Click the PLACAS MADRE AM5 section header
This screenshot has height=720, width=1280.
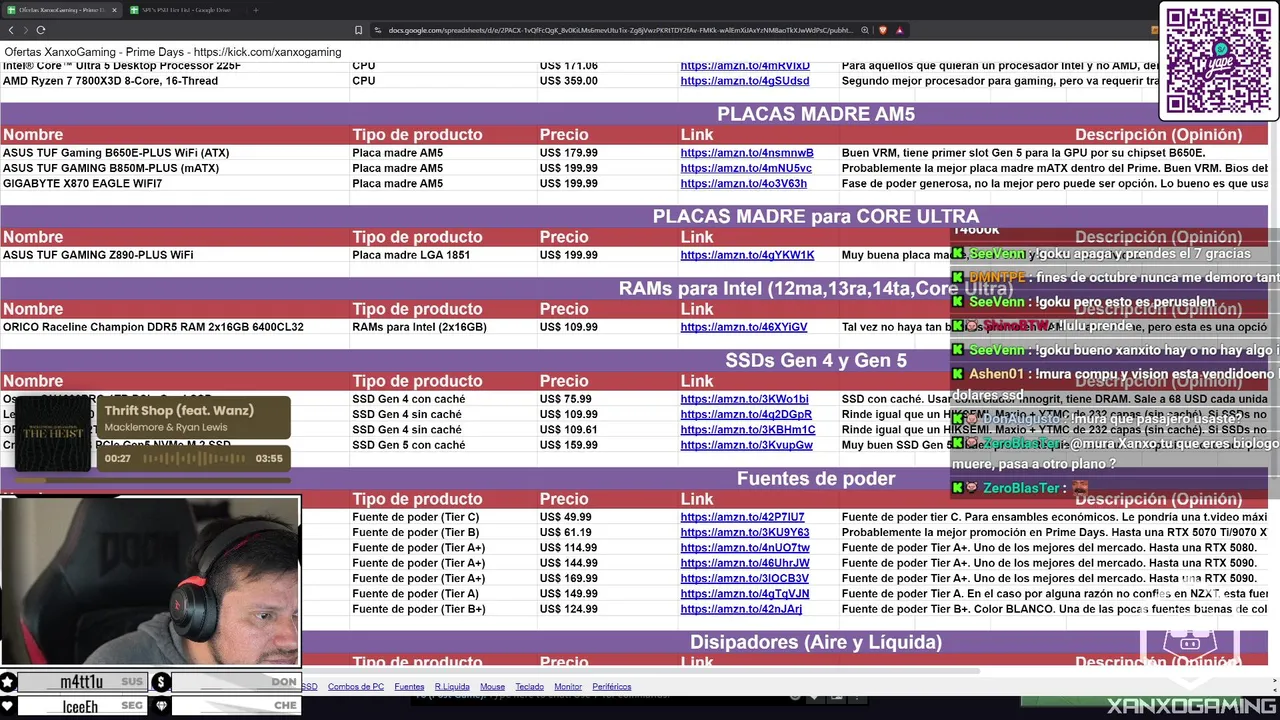(x=816, y=114)
